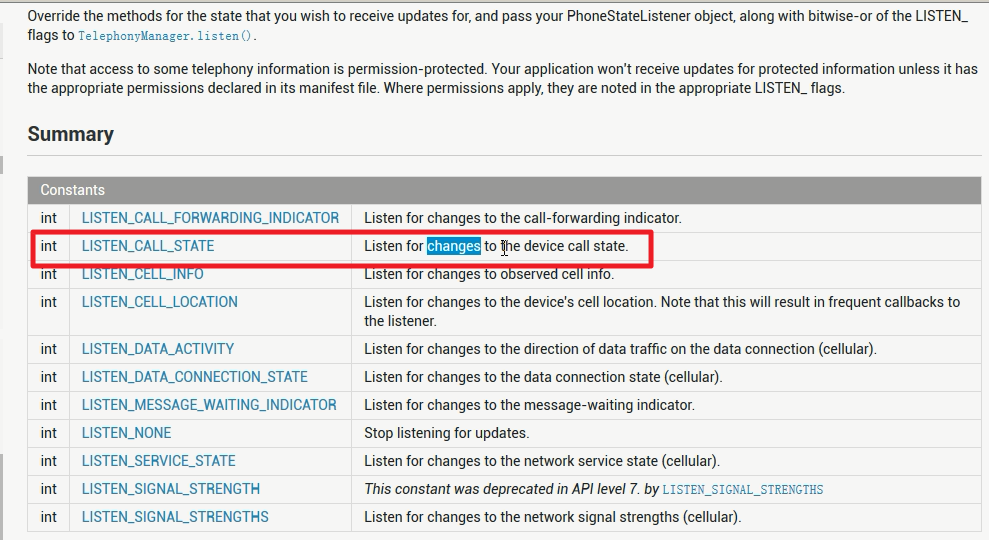989x540 pixels.
Task: Click the highlighted word 'changes'
Action: [454, 246]
